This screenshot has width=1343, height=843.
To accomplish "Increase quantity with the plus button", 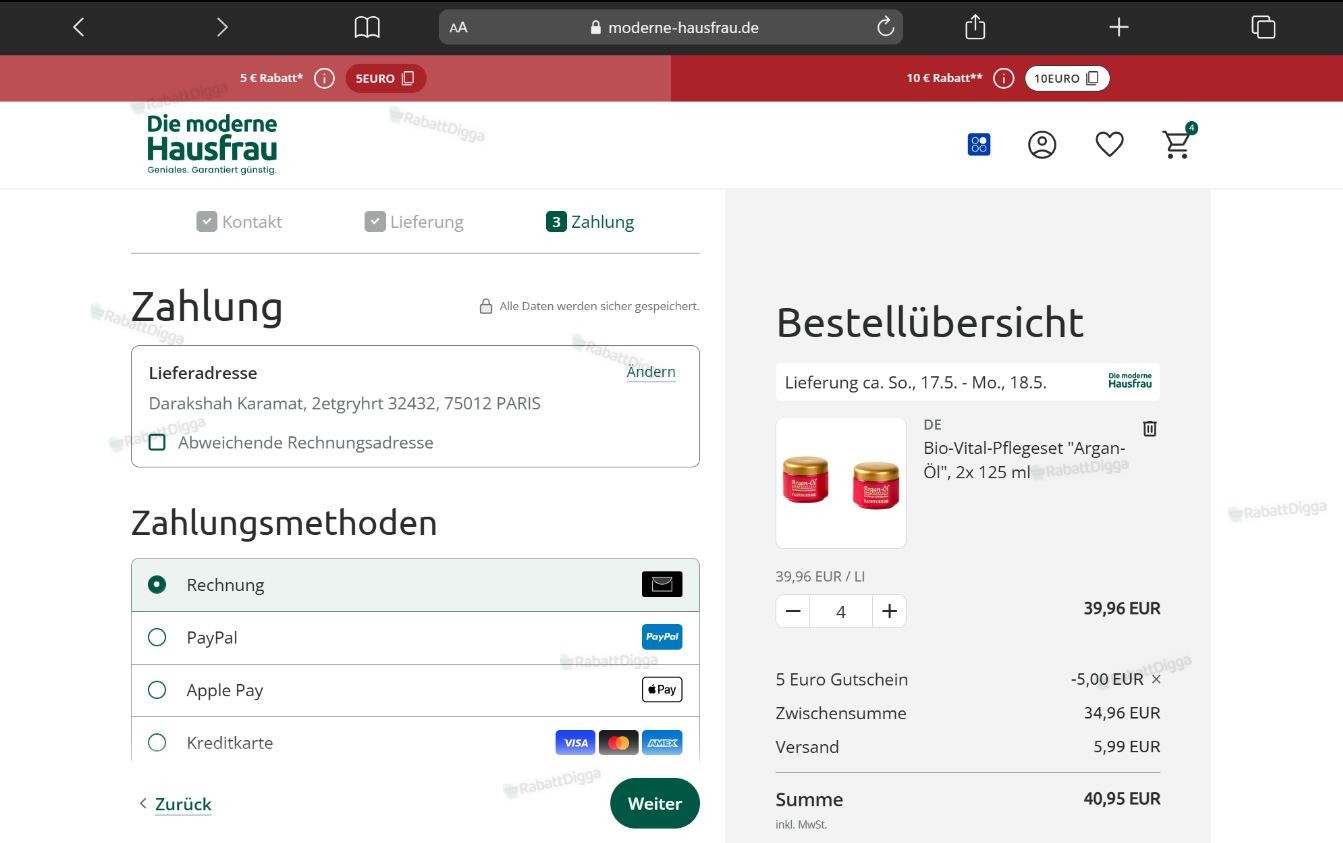I will pos(889,611).
